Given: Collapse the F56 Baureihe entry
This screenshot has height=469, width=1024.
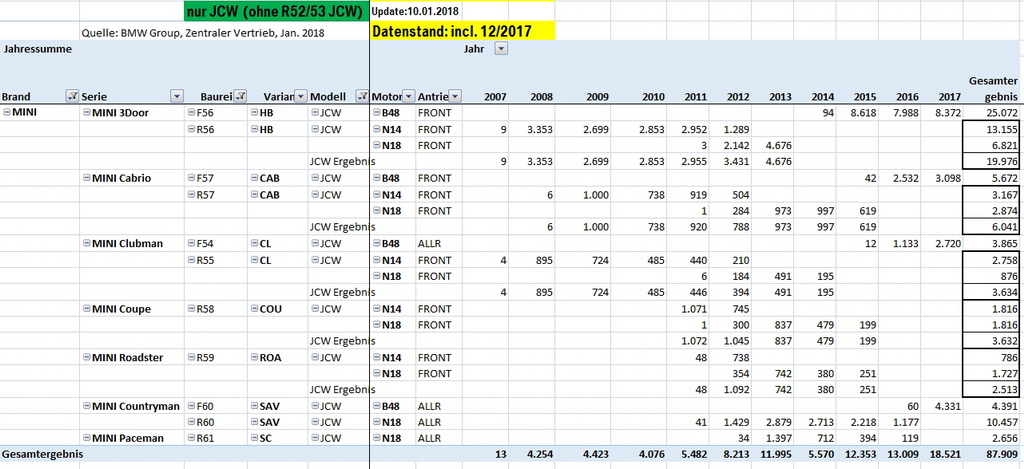Looking at the screenshot, I should (x=191, y=112).
